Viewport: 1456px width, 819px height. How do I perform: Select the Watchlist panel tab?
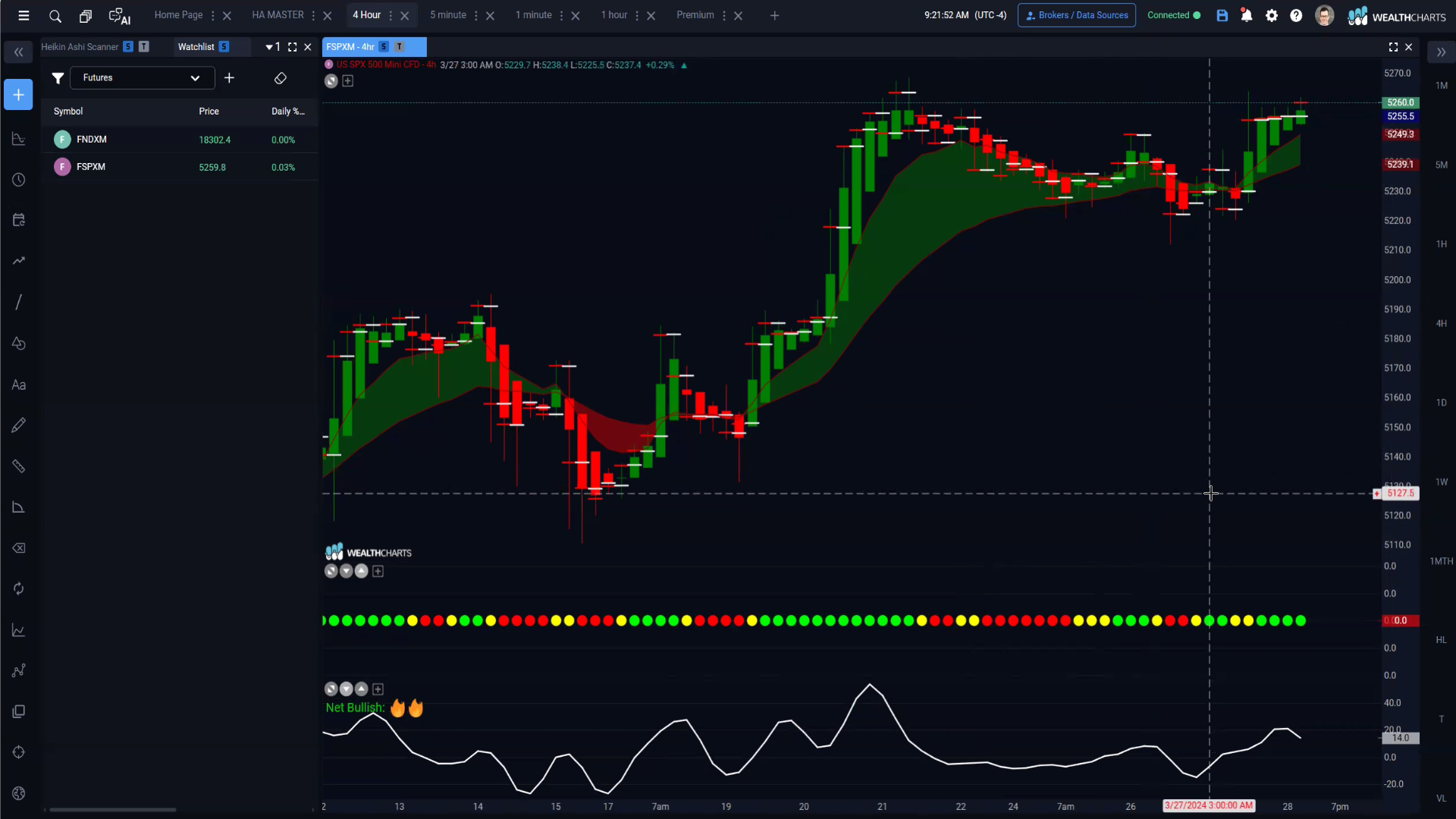[x=196, y=47]
